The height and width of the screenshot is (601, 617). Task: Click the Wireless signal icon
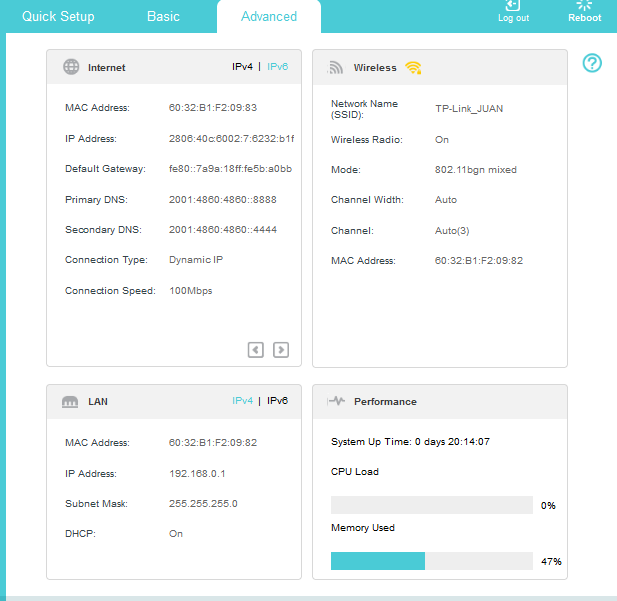click(x=336, y=67)
